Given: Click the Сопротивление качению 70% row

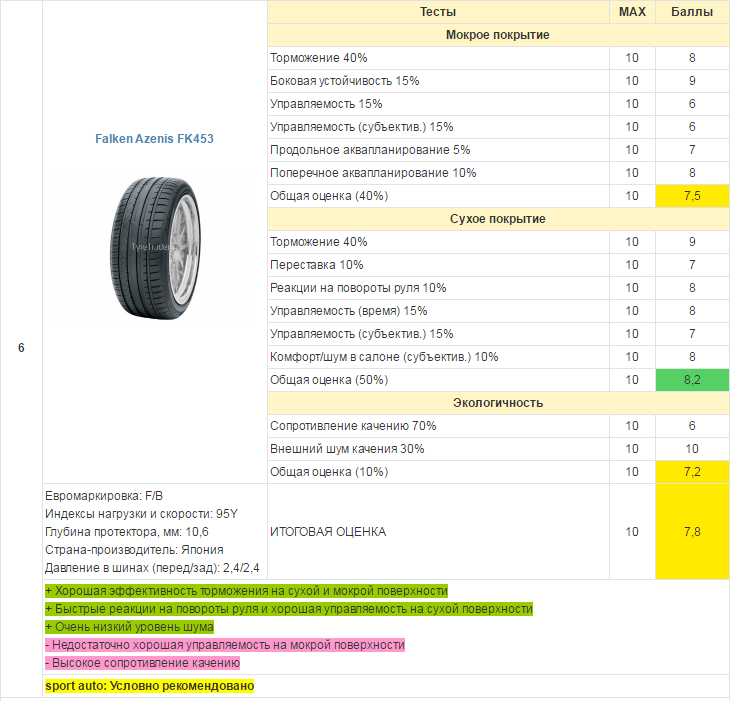Looking at the screenshot, I should (353, 426).
